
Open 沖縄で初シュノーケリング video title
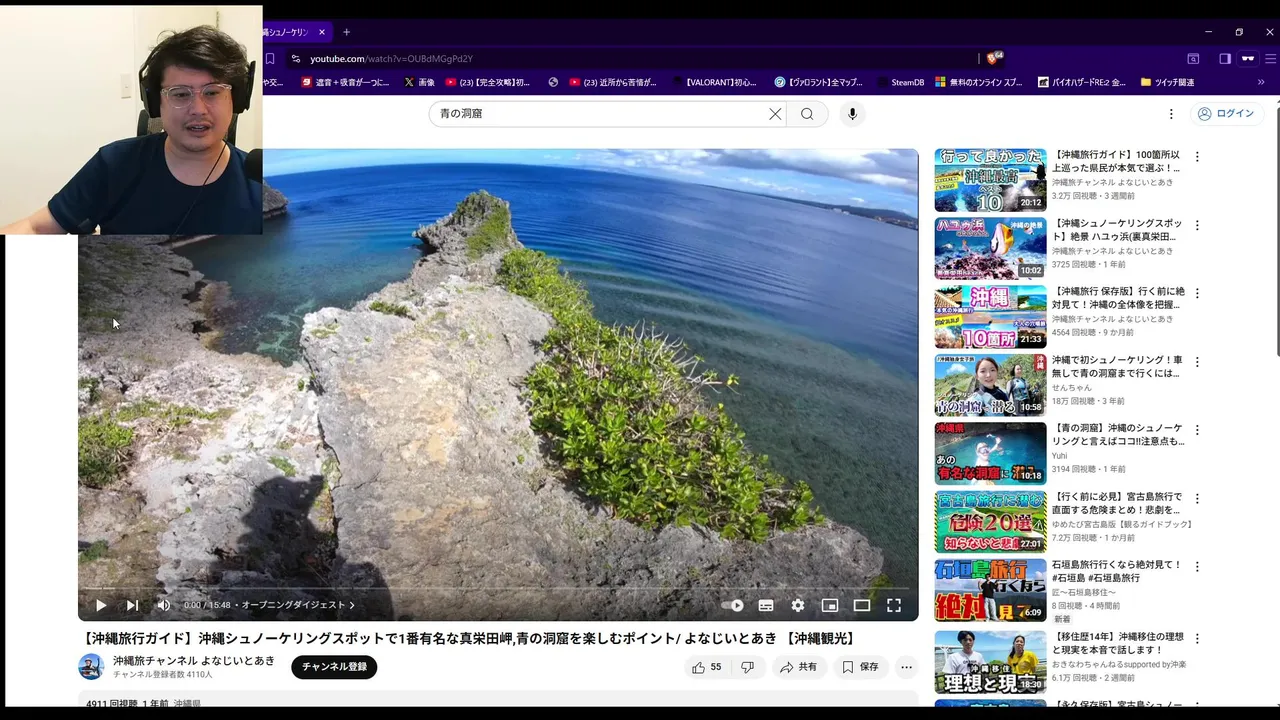tap(1116, 366)
